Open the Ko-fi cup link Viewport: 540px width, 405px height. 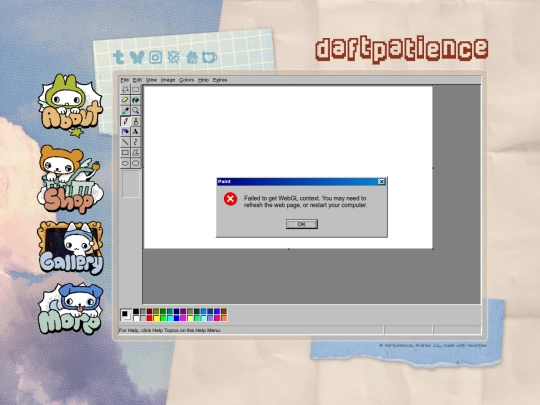coord(209,57)
